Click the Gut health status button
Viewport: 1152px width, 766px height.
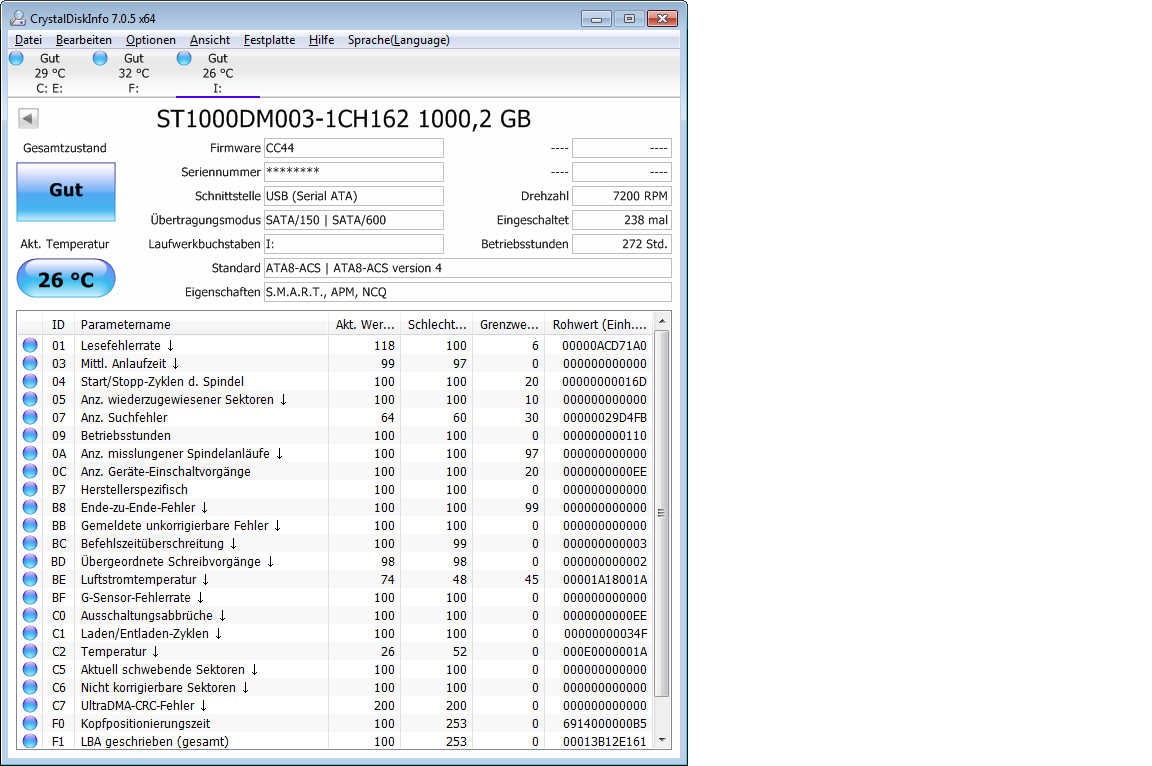66,191
